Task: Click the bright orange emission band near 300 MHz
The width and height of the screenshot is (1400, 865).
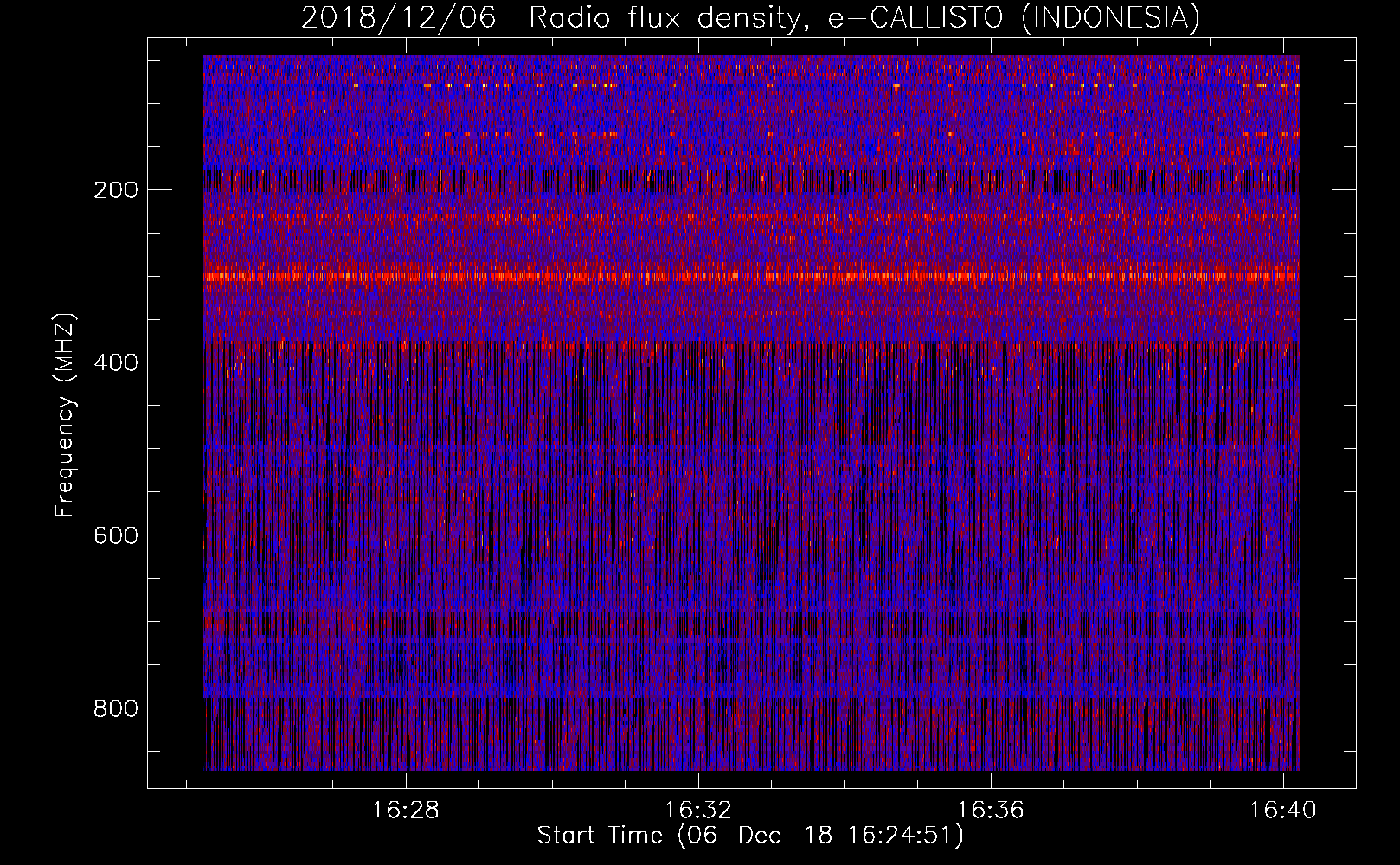Action: [751, 277]
